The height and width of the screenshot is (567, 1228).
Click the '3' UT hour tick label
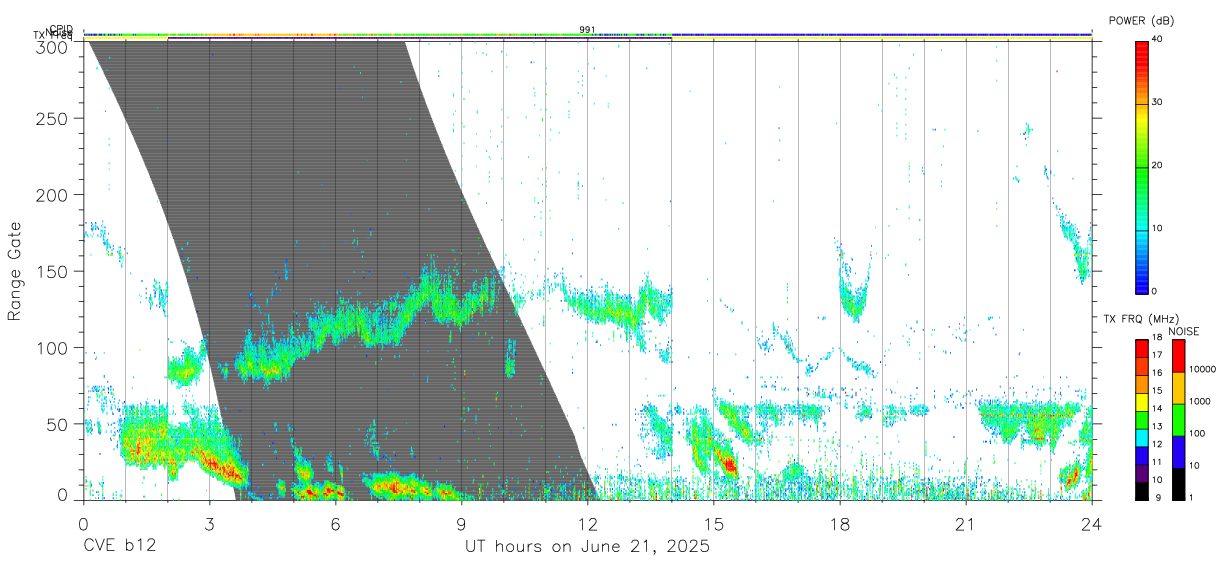pos(210,524)
